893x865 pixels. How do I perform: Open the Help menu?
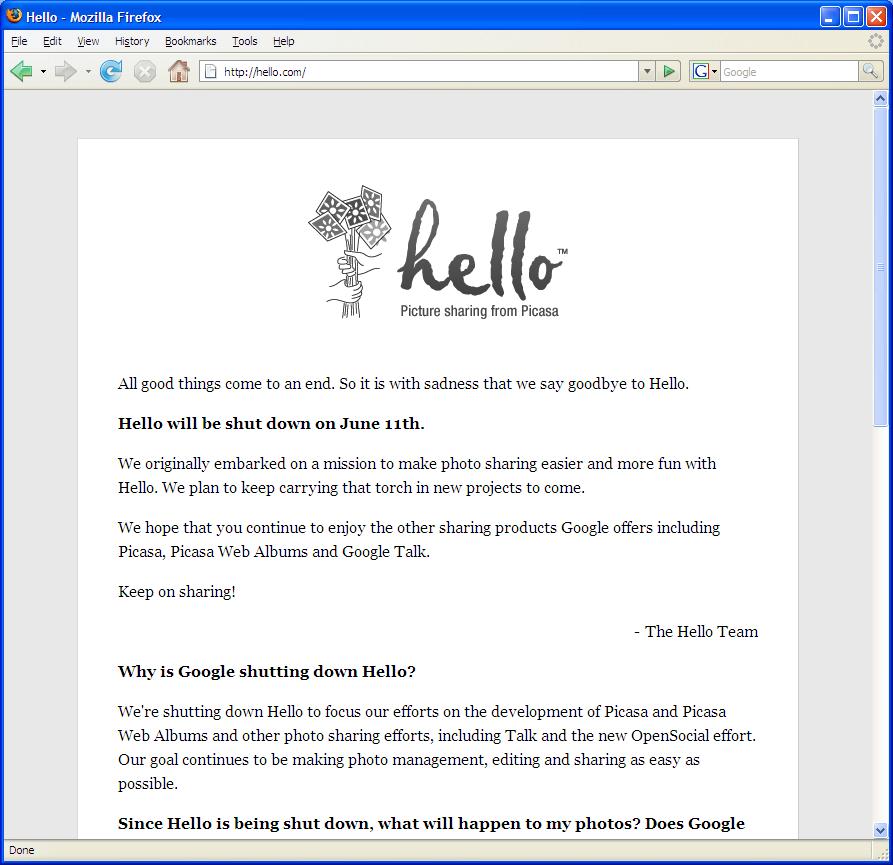[284, 41]
